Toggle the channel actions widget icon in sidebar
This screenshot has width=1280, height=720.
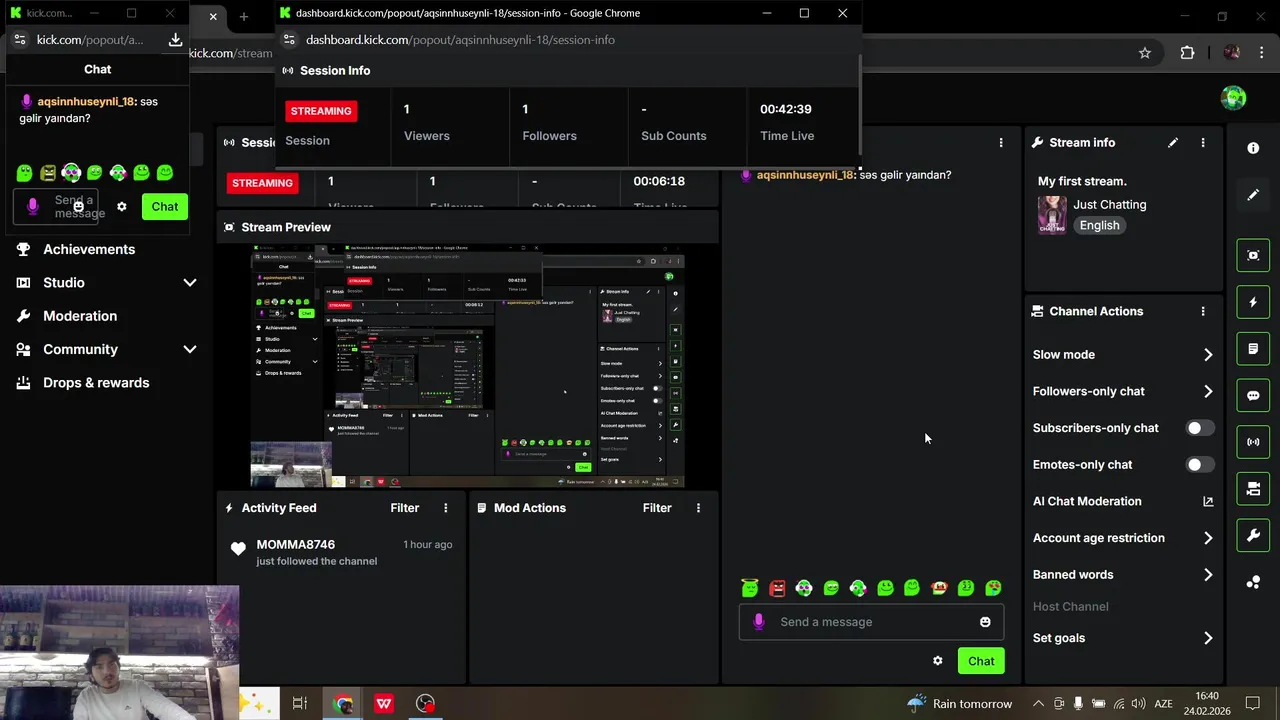pyautogui.click(x=1253, y=489)
